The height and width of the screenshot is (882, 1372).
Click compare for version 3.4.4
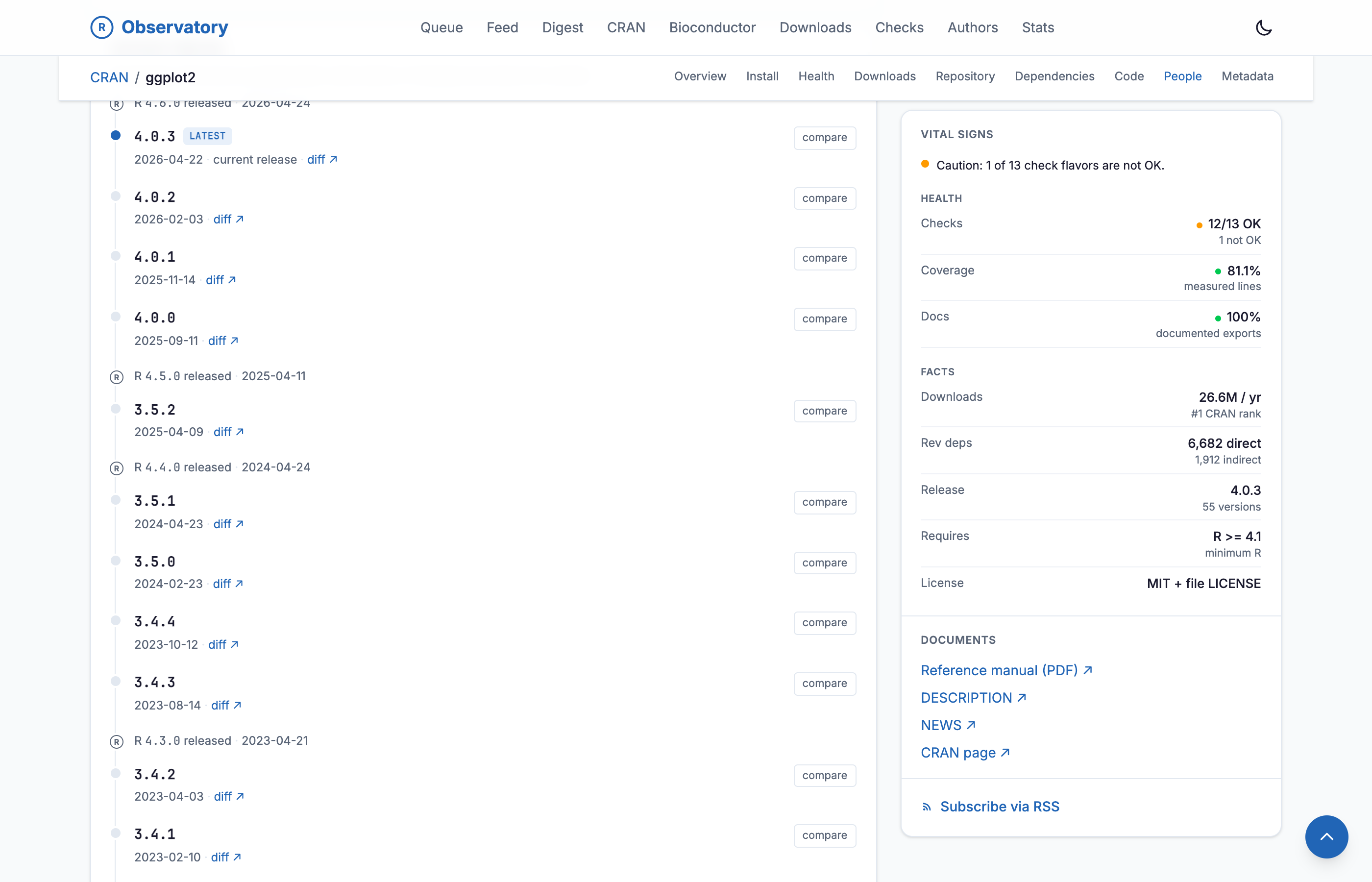tap(824, 623)
